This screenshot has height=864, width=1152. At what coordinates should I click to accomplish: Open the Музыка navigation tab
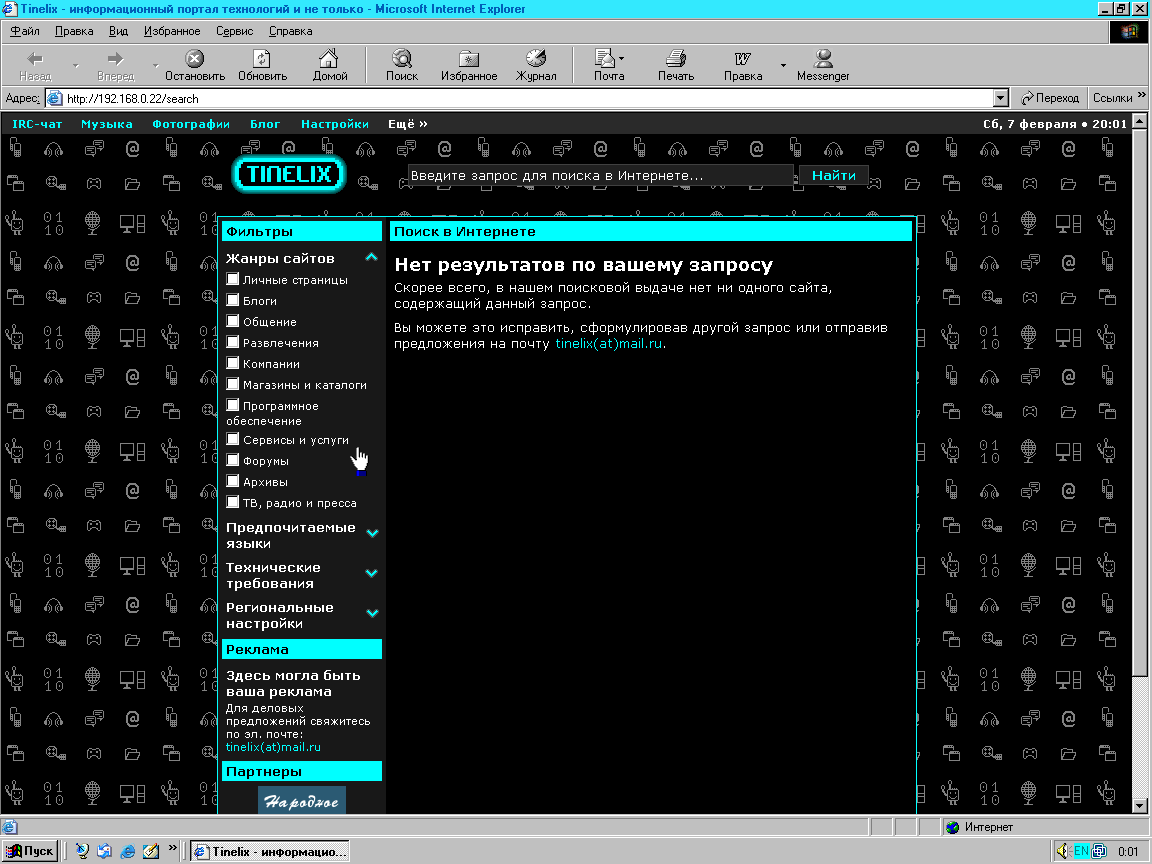pyautogui.click(x=106, y=124)
